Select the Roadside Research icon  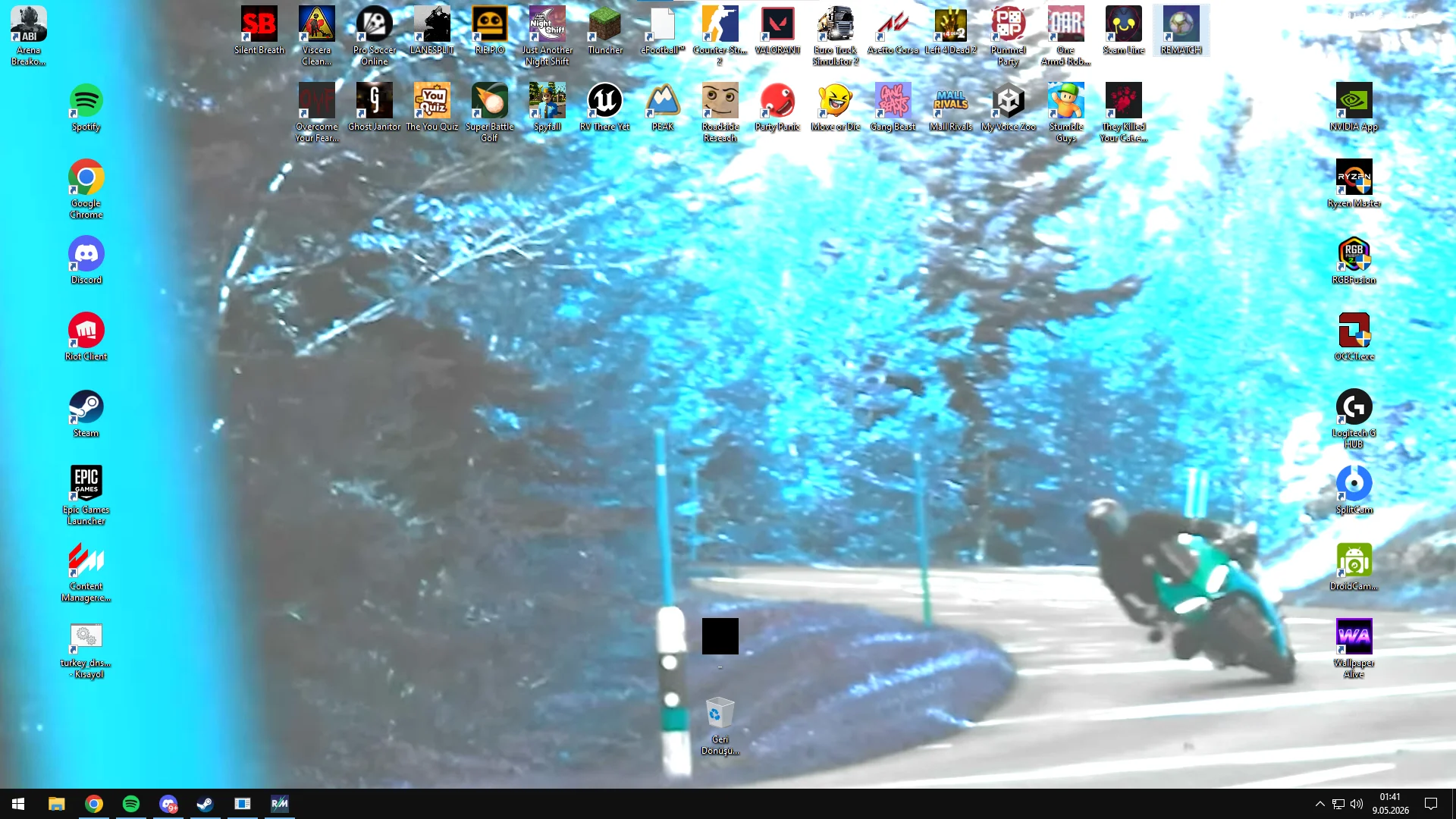point(720,112)
